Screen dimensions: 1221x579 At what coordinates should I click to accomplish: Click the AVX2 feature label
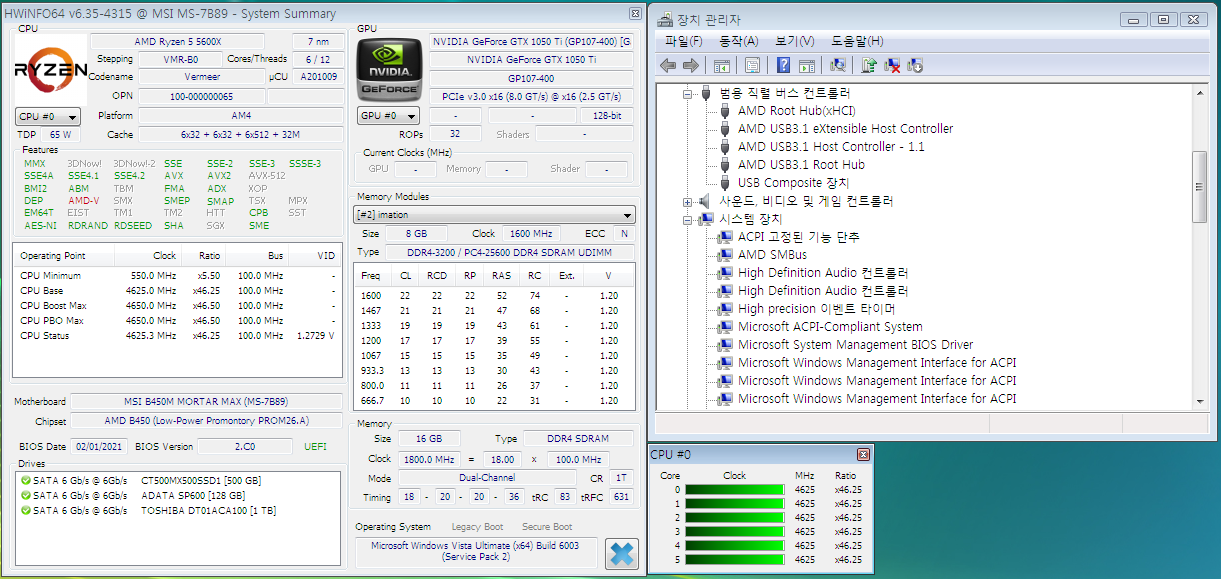[219, 176]
